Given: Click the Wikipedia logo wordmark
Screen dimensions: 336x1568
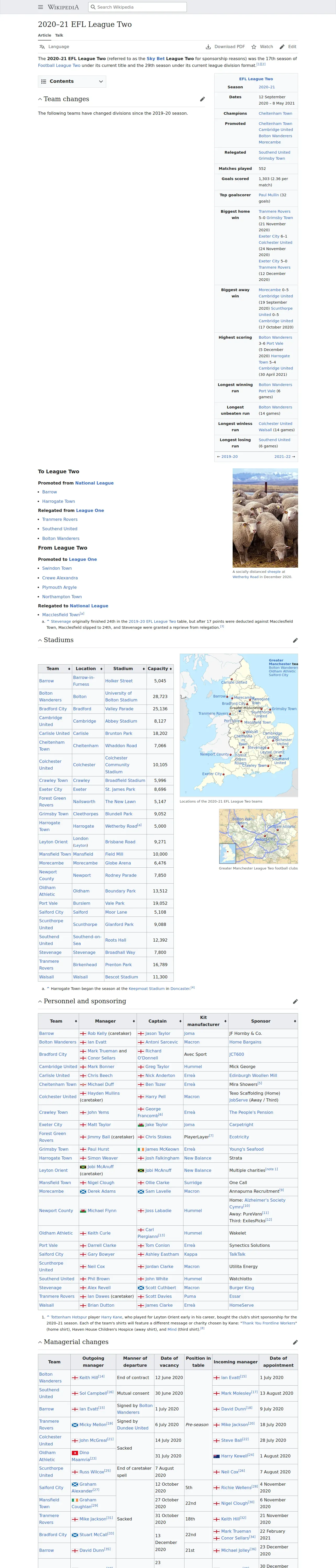Looking at the screenshot, I should 63,7.
